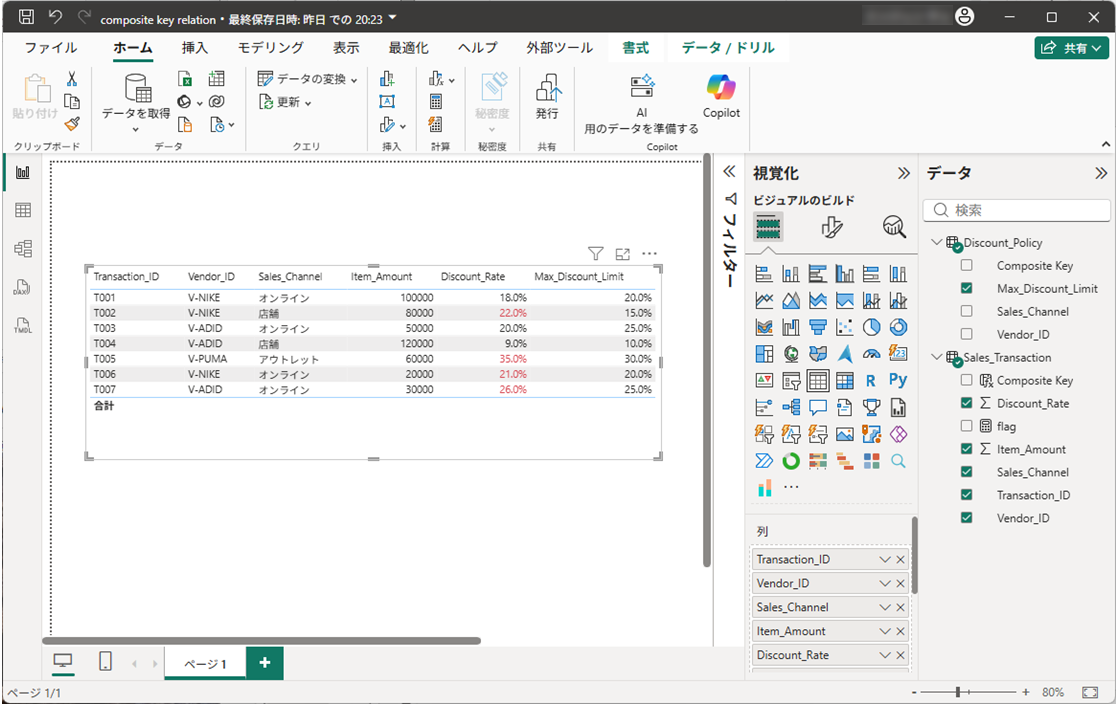Click the filter icon above the table visual
The width and height of the screenshot is (1120, 706).
point(595,254)
